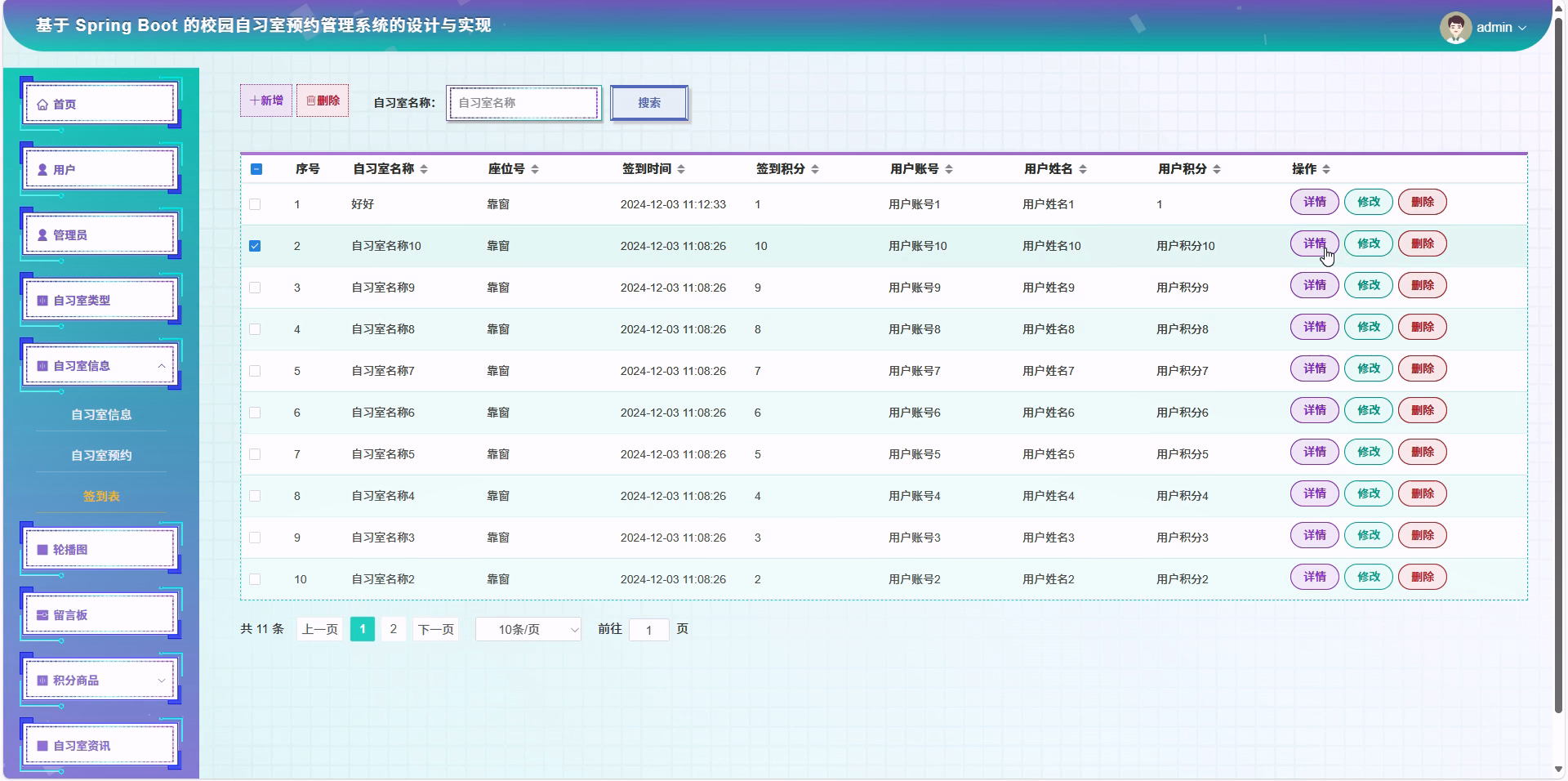Screen dimensions: 1568x781
Task: Sort by 座位号 column arrows
Action: [x=535, y=169]
